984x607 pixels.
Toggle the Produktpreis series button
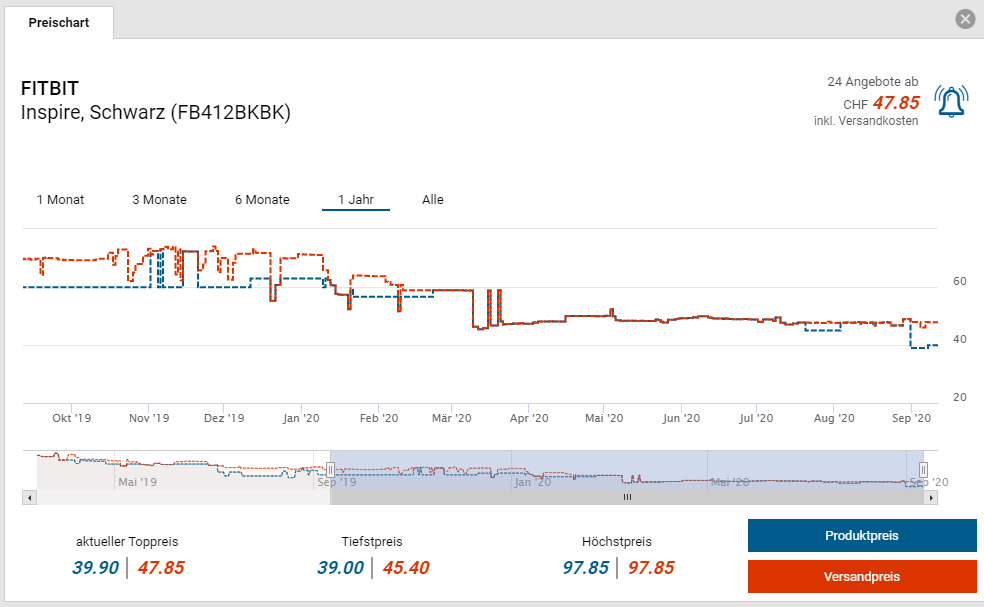click(861, 536)
